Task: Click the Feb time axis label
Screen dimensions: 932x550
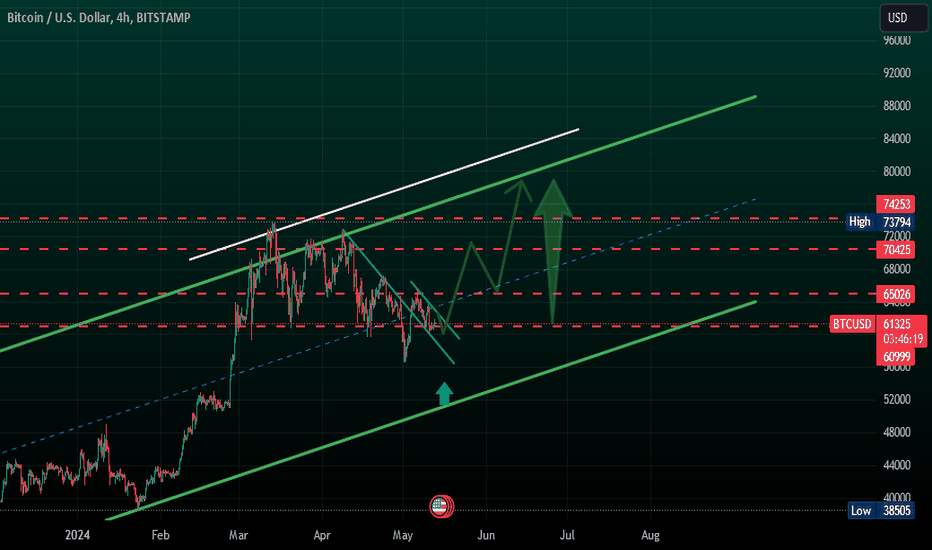Action: [x=160, y=535]
